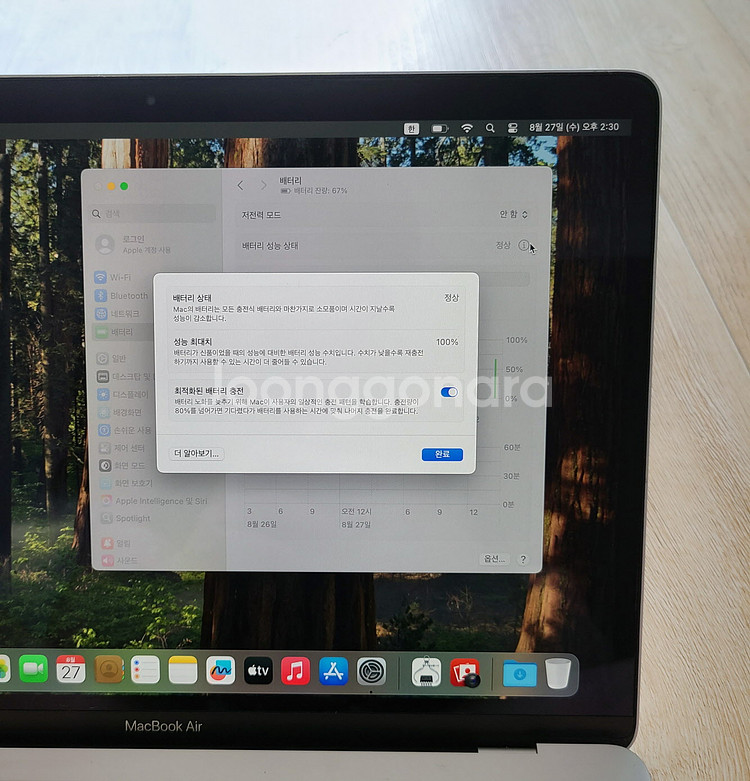Open Calendar showing 27 in the Dock
This screenshot has width=750, height=781.
71,669
